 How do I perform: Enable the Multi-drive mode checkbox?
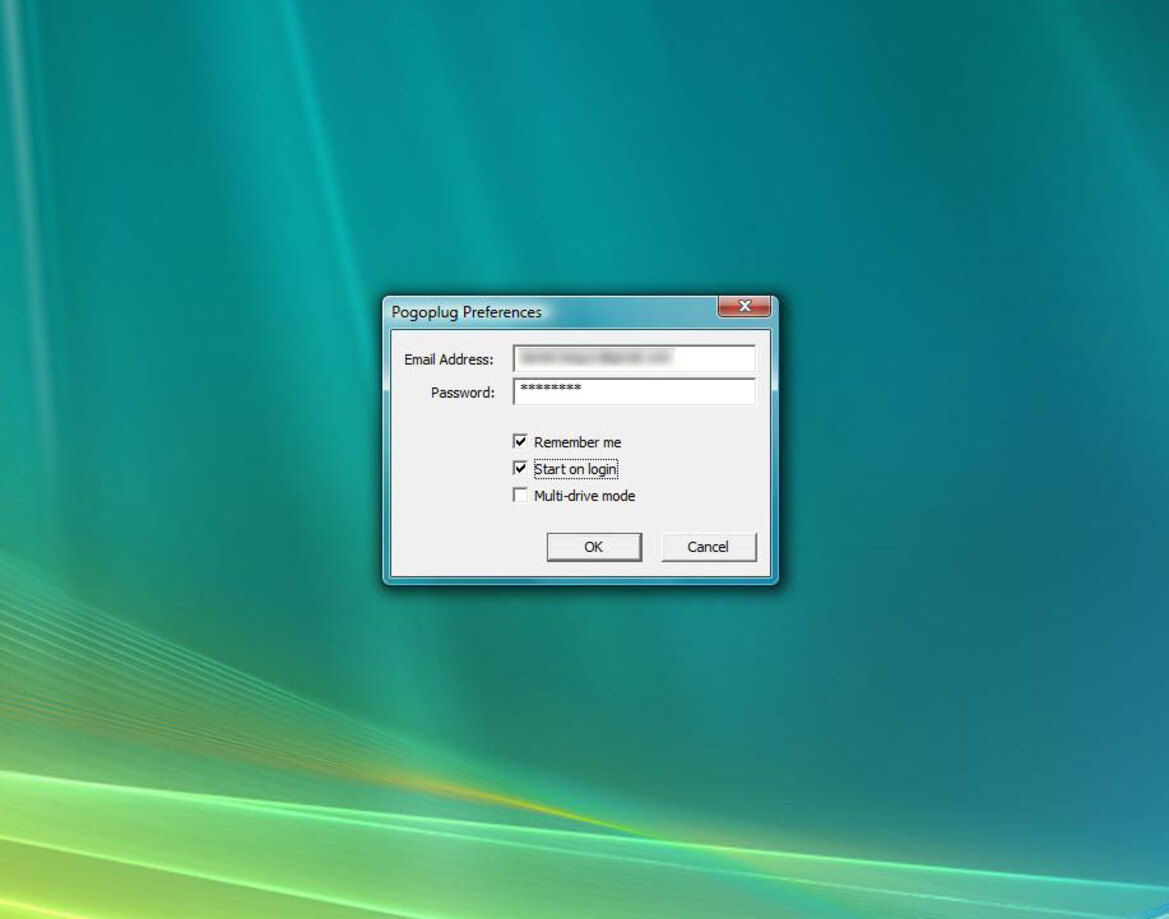[x=520, y=495]
